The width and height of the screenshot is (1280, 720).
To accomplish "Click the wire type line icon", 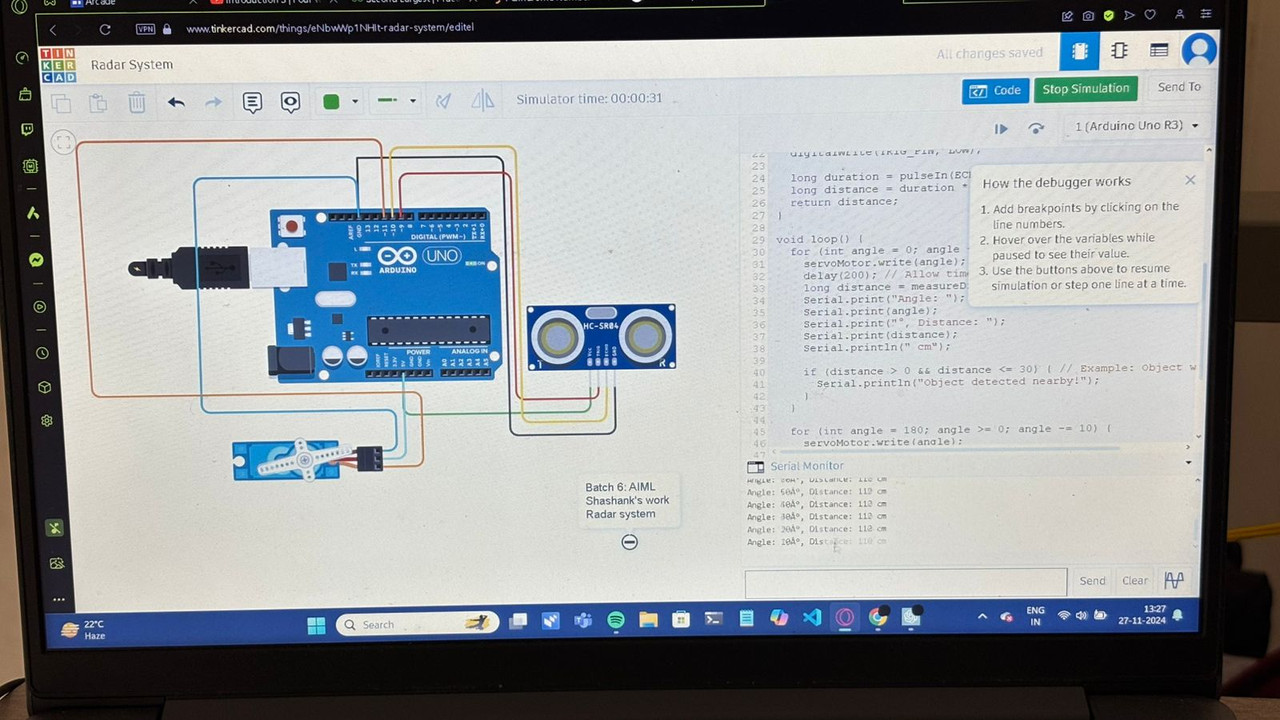I will (x=387, y=100).
